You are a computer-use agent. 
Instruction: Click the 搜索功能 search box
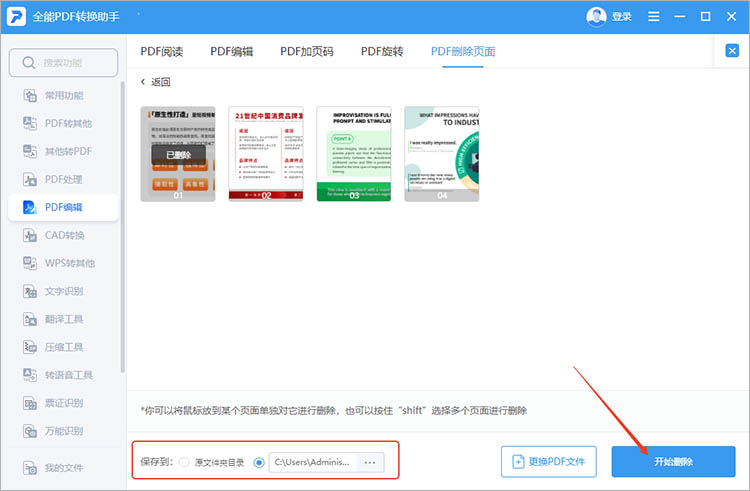63,63
